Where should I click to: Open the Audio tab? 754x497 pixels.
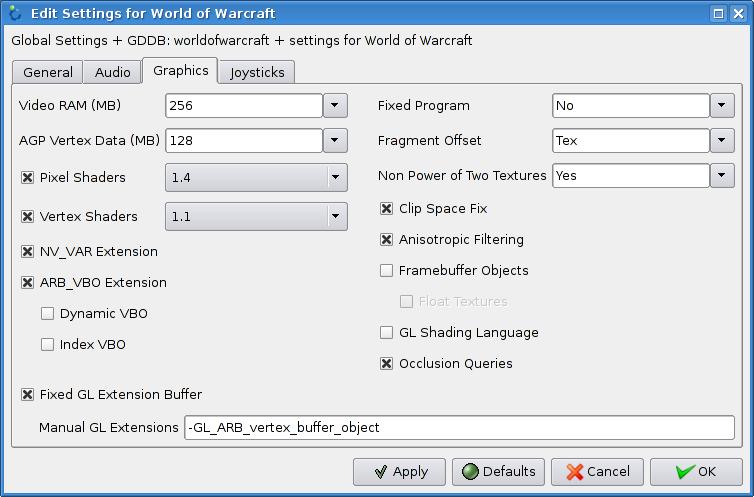(x=113, y=72)
